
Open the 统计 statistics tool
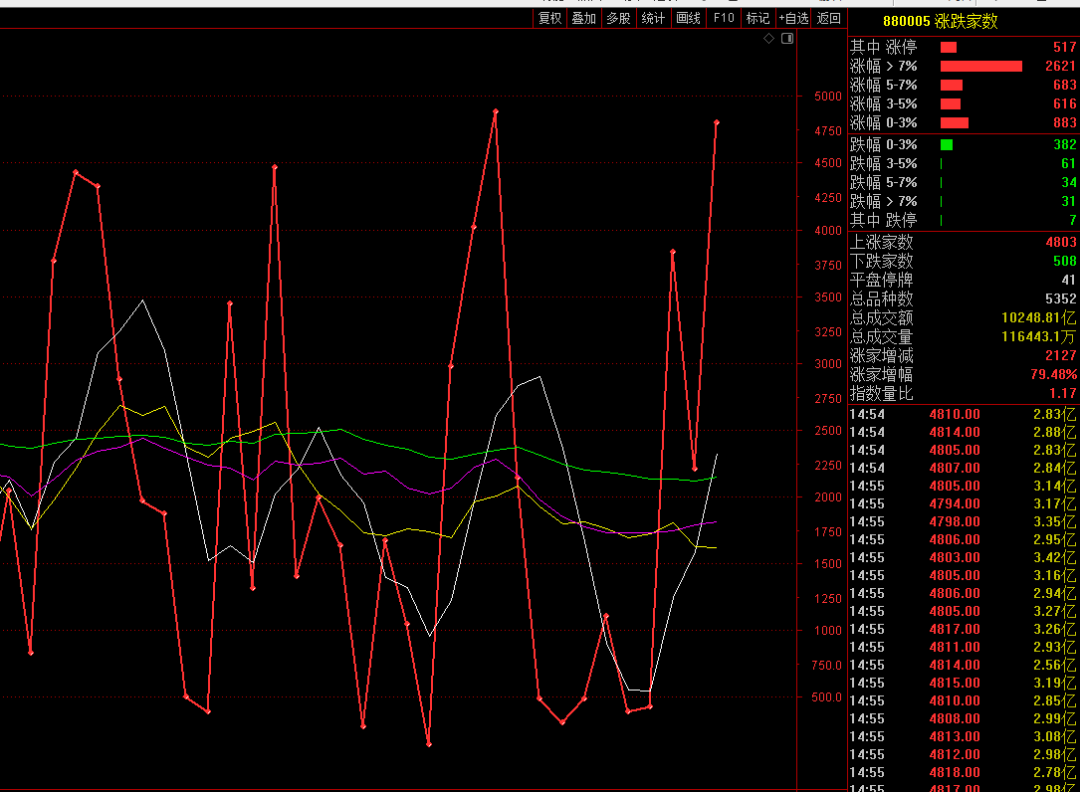coord(653,18)
